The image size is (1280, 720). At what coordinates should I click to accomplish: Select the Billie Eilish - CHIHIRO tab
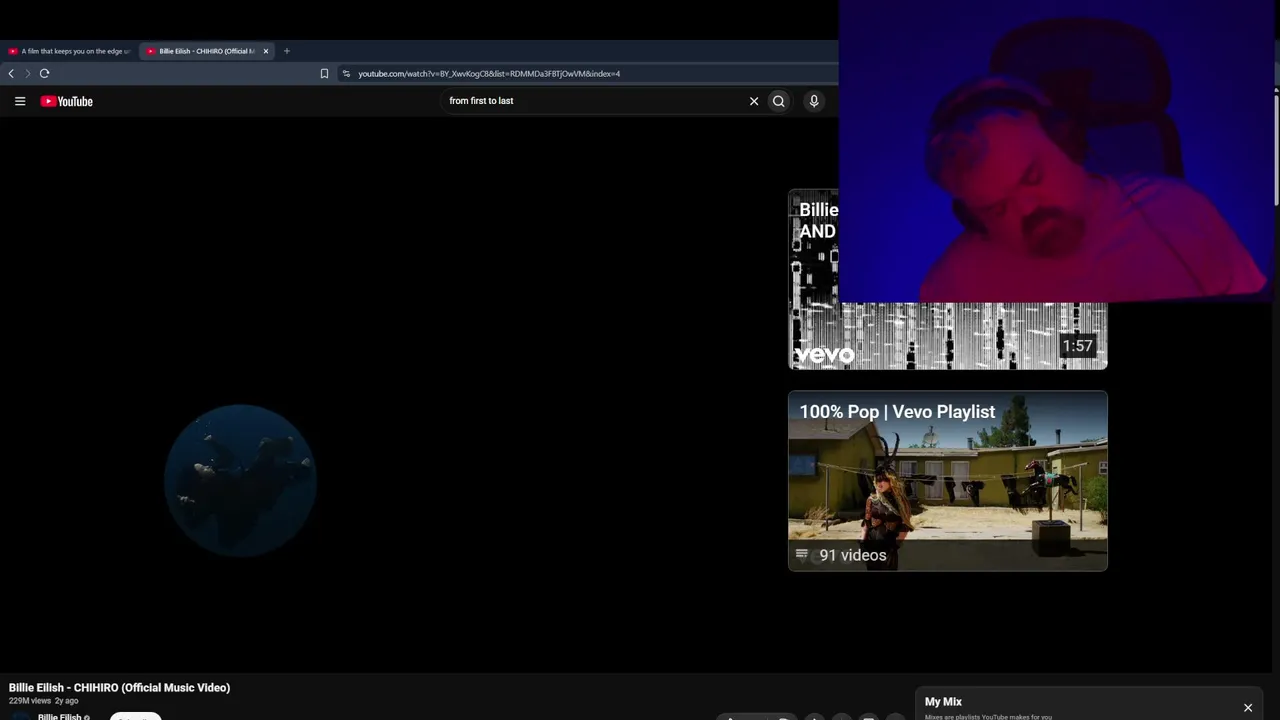[207, 51]
